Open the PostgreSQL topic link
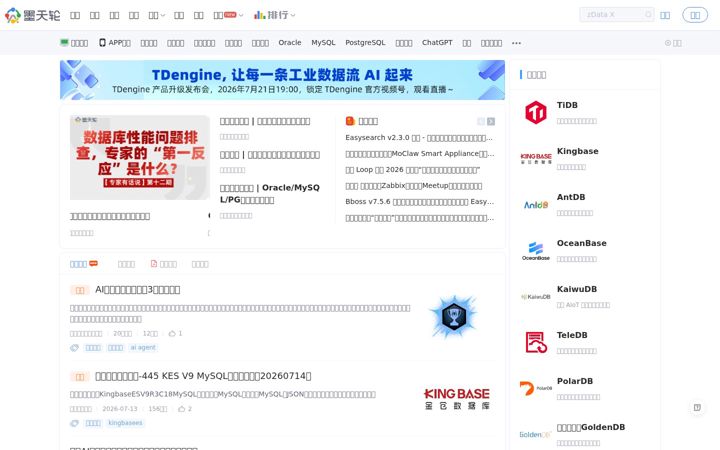This screenshot has width=720, height=450. click(x=365, y=42)
